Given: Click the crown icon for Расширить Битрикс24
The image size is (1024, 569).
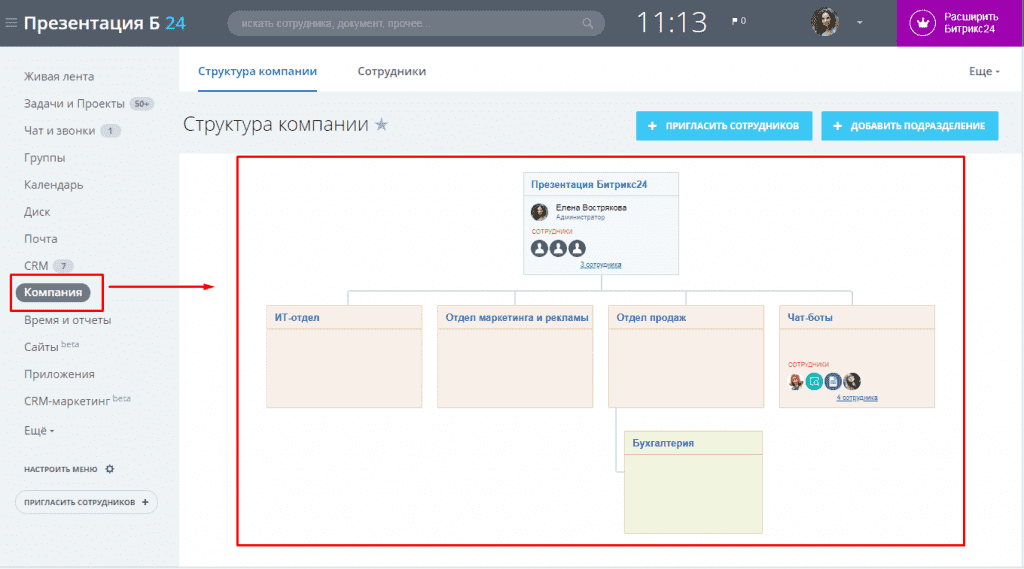Looking at the screenshot, I should click(924, 23).
